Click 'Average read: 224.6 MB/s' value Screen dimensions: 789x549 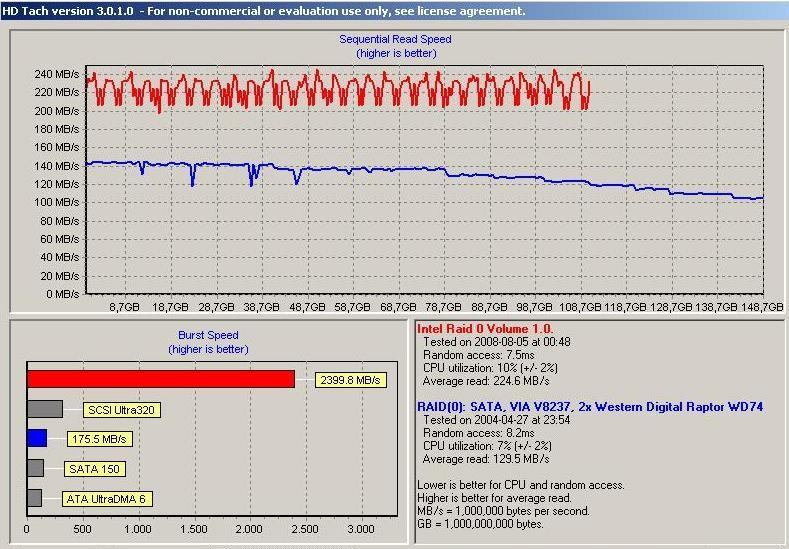(486, 381)
